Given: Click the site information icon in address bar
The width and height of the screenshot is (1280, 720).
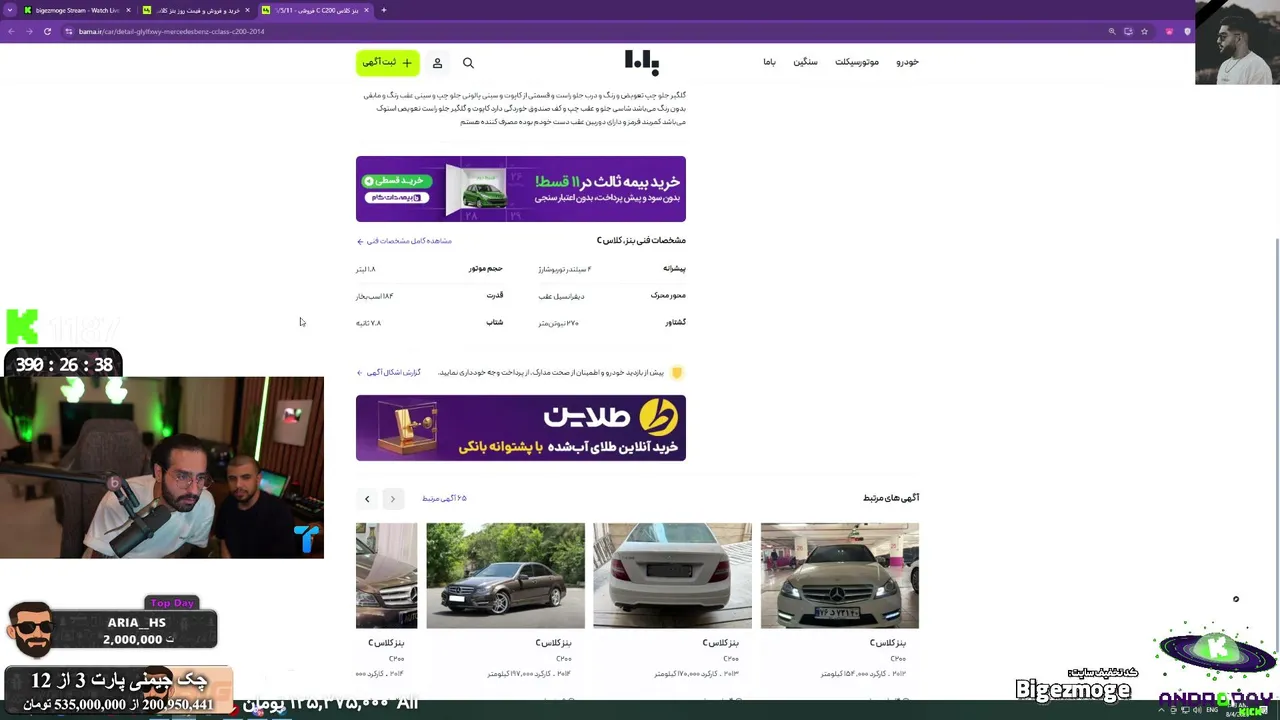Looking at the screenshot, I should click(69, 31).
